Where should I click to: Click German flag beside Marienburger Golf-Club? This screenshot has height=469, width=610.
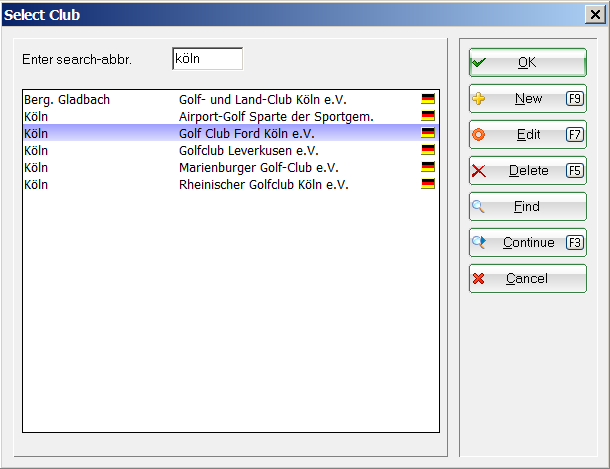(428, 167)
